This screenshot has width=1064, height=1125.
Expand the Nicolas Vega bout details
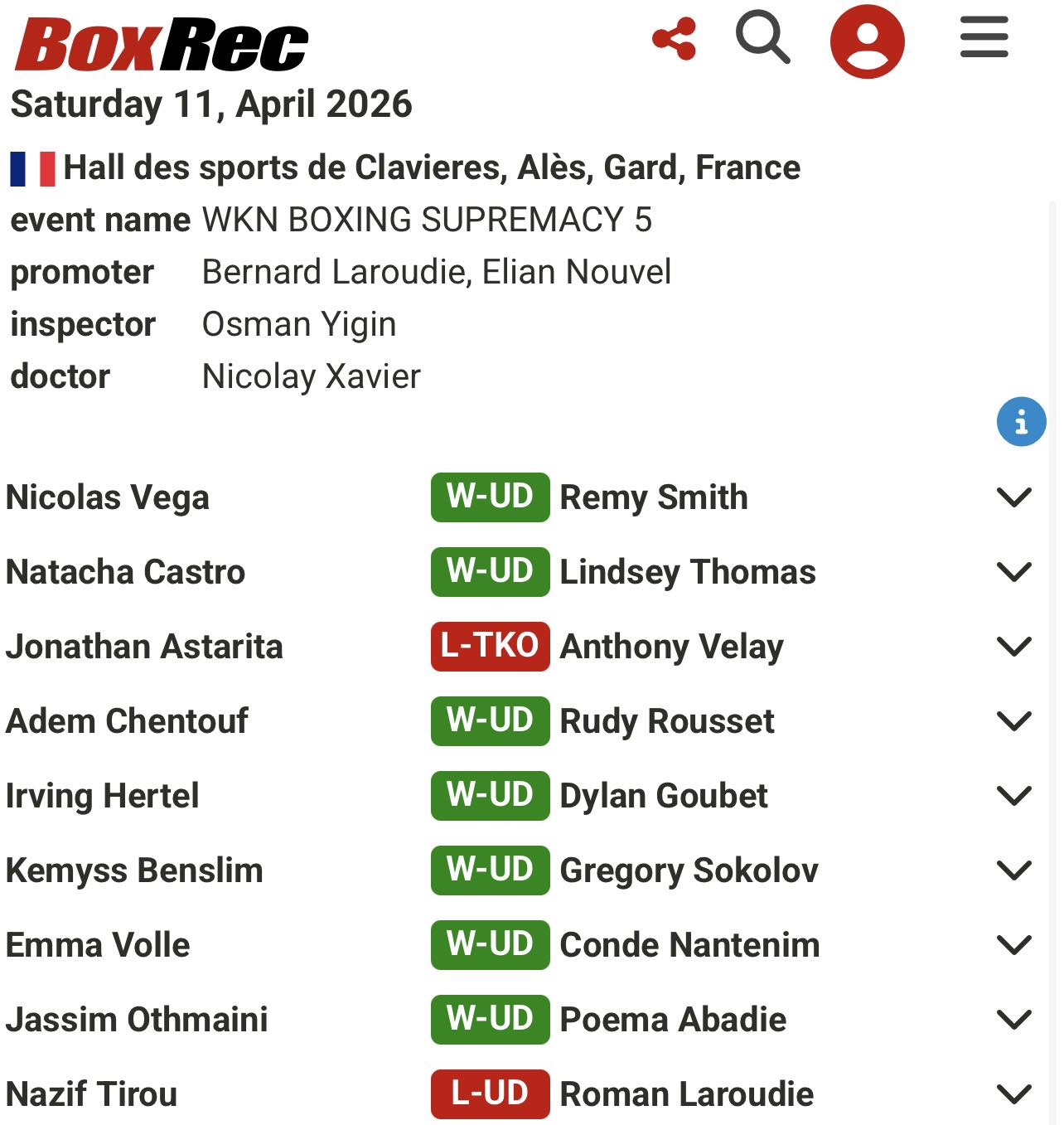pos(1013,497)
